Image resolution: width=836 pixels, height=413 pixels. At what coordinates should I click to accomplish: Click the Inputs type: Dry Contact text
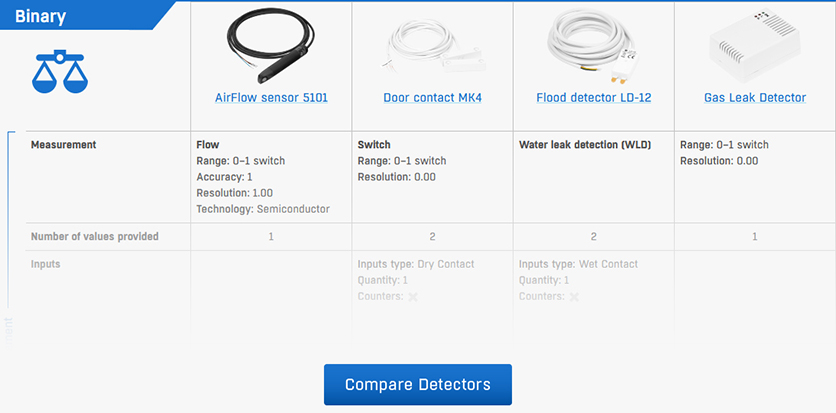416,264
